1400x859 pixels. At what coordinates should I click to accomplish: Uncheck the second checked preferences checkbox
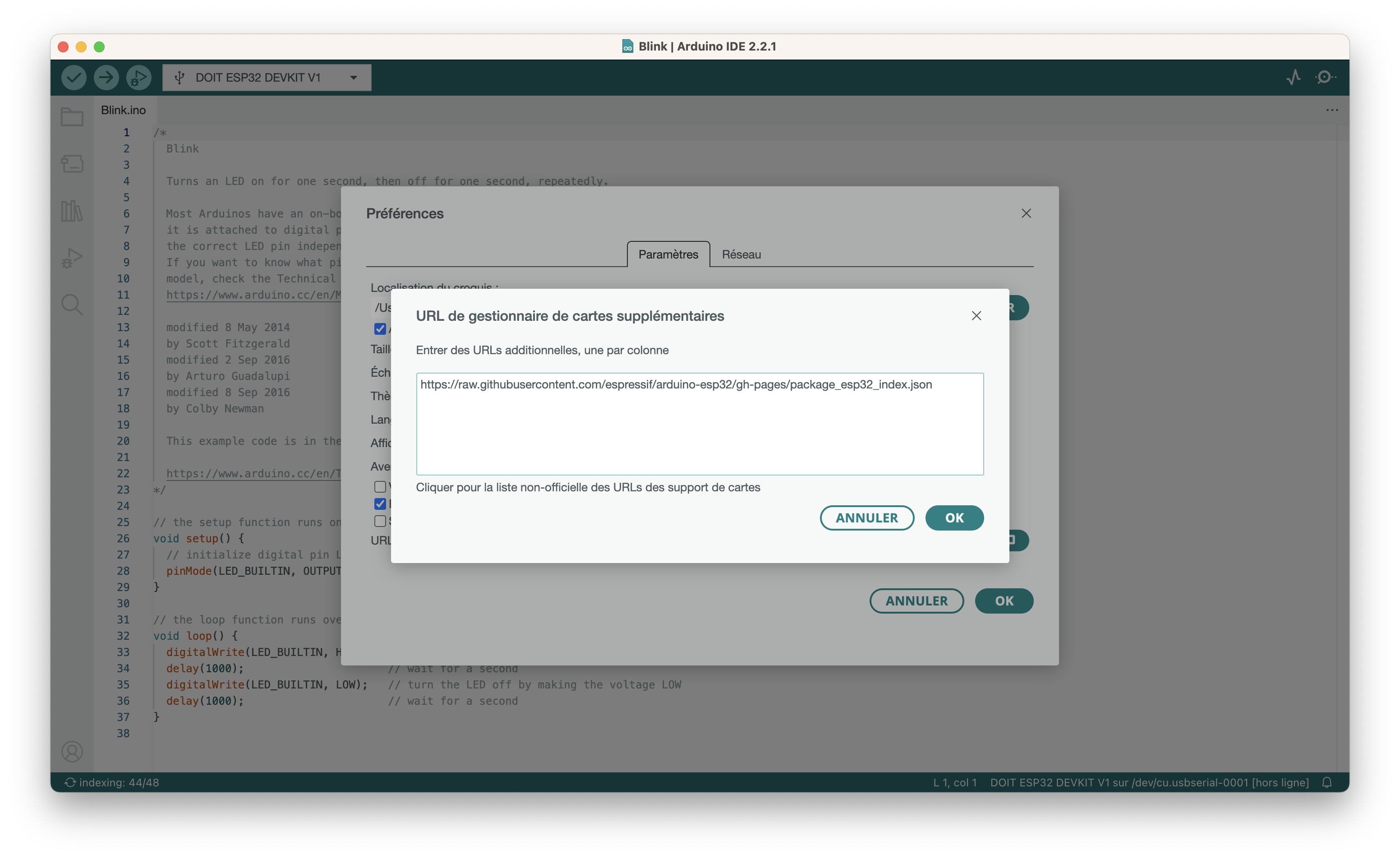tap(380, 503)
